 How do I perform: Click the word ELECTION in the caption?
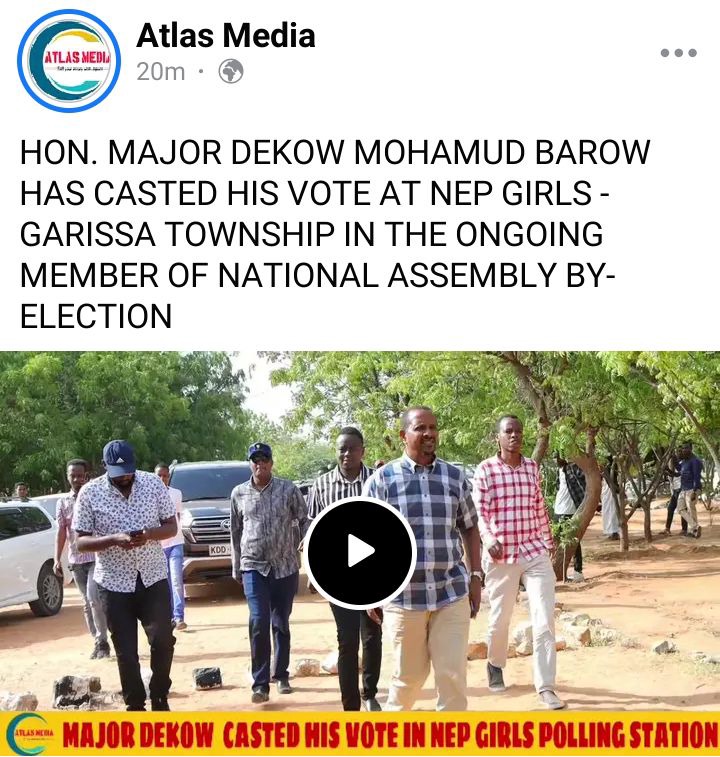(96, 316)
